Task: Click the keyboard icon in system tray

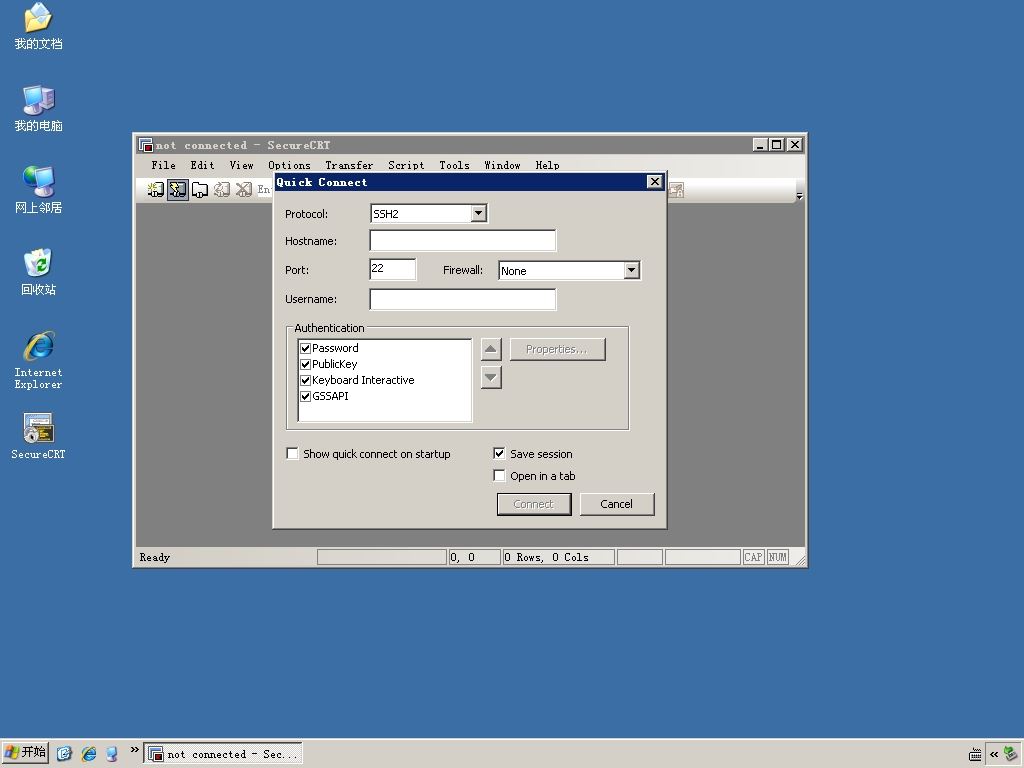Action: (974, 754)
